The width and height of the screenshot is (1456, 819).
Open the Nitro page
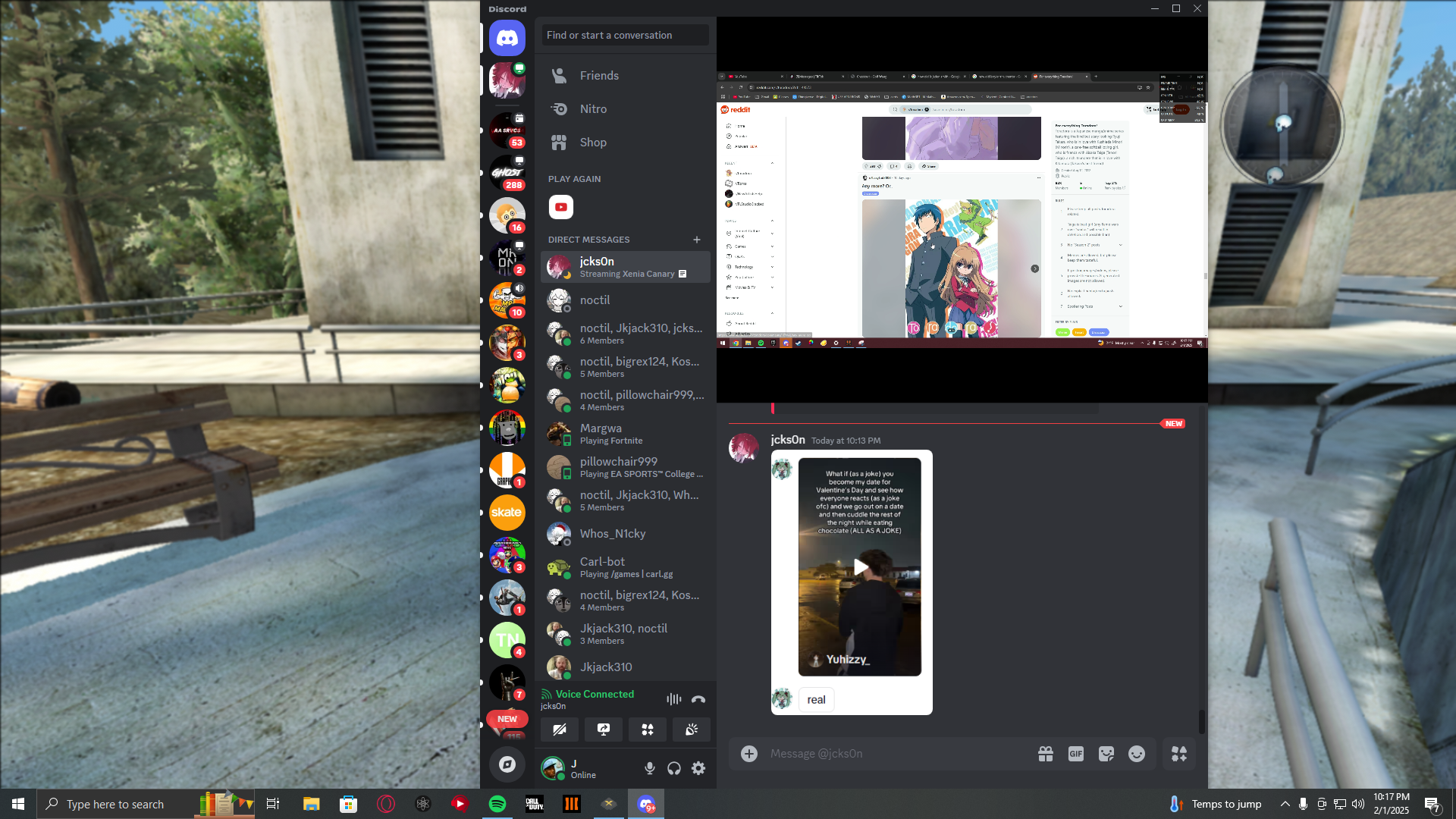click(x=593, y=109)
